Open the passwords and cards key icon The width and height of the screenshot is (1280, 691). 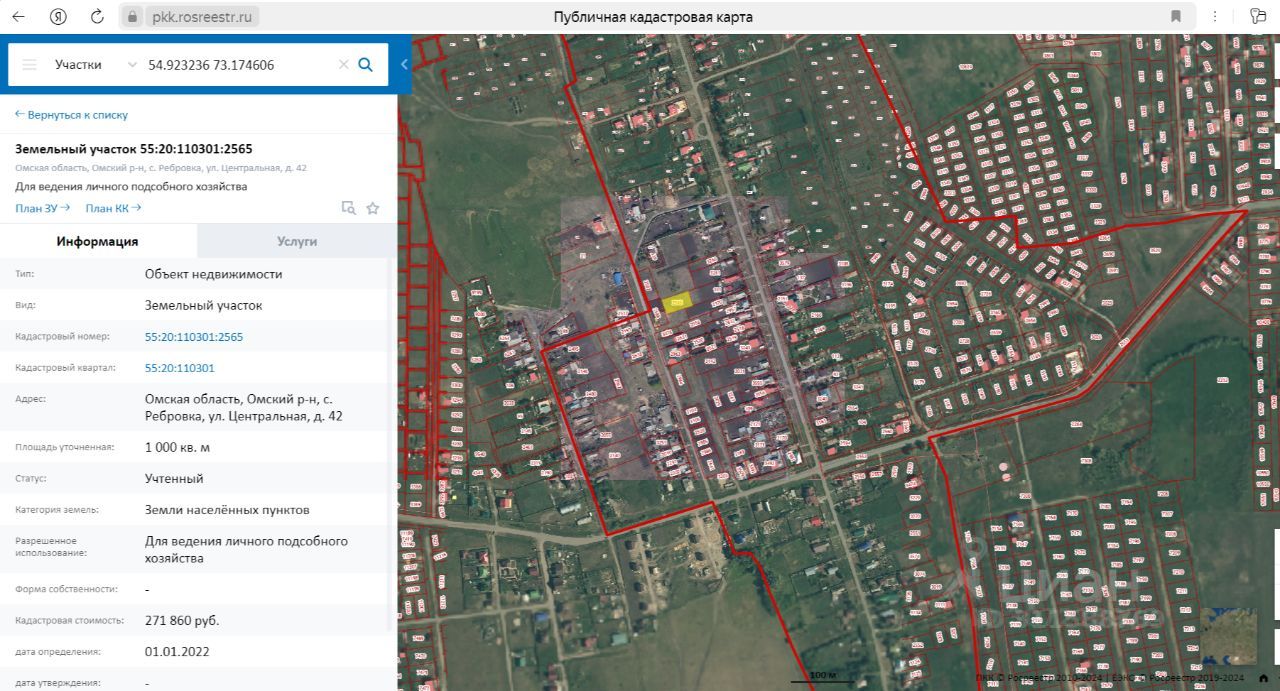point(1257,16)
